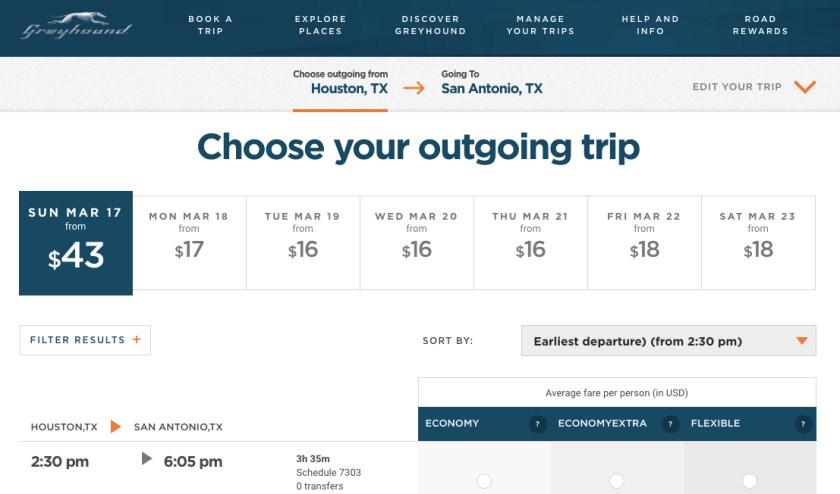Click the orange triangle beside HOUSTON,TX header
The width and height of the screenshot is (840, 494).
pos(116,427)
